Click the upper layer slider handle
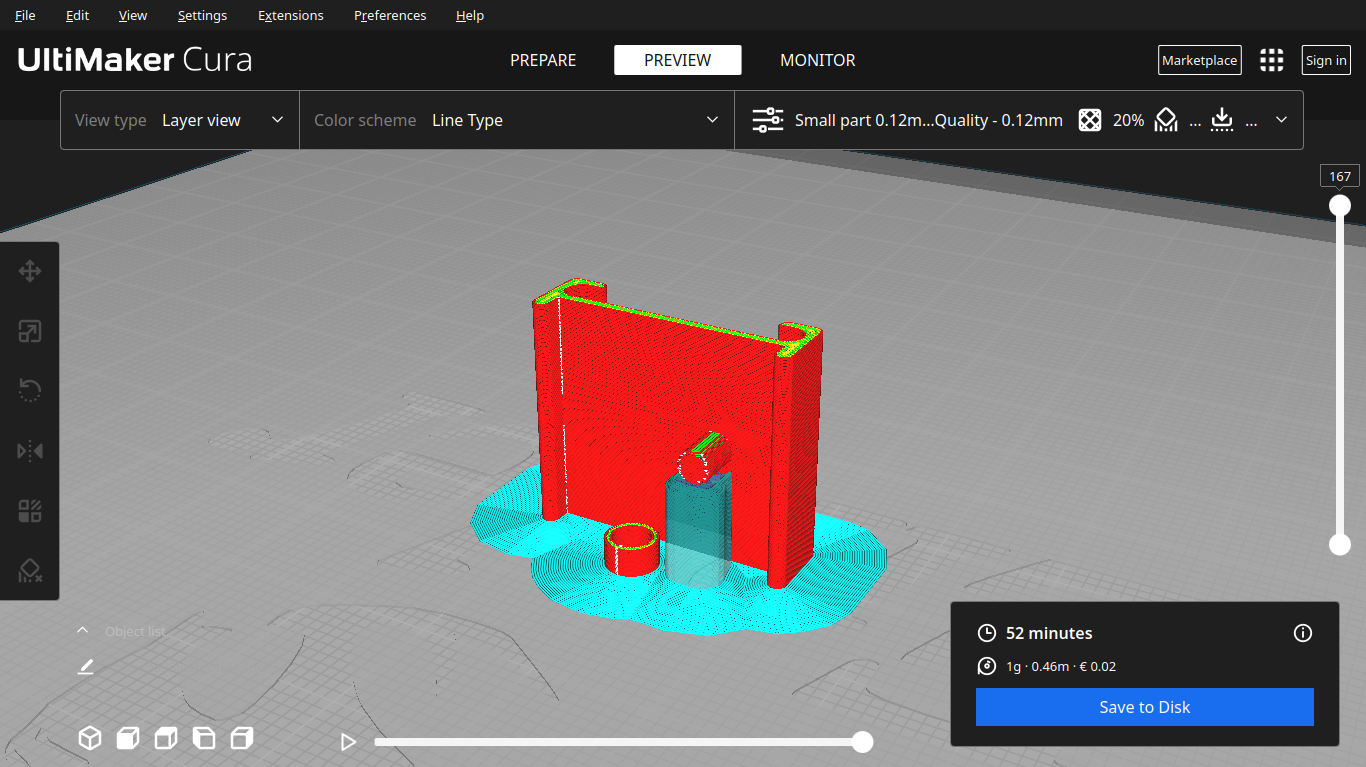This screenshot has width=1366, height=767. pos(1340,205)
